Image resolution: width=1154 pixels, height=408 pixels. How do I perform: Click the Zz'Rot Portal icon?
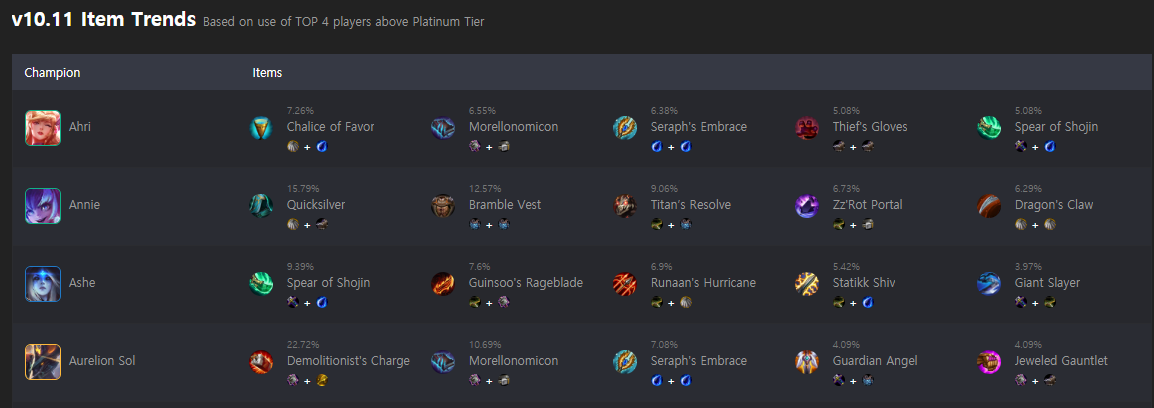807,205
